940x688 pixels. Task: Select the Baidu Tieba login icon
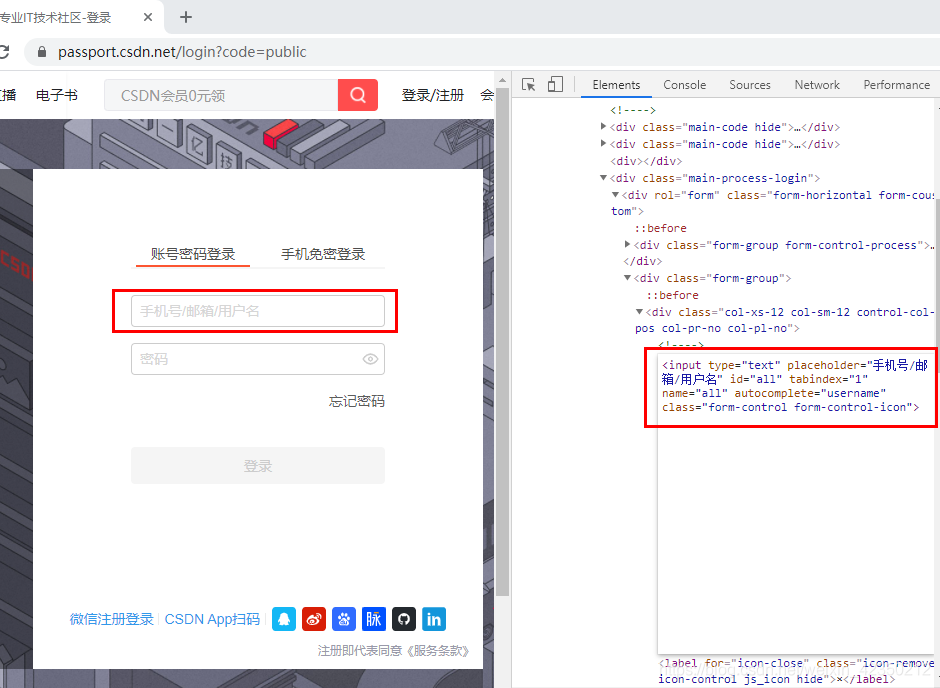pos(343,619)
